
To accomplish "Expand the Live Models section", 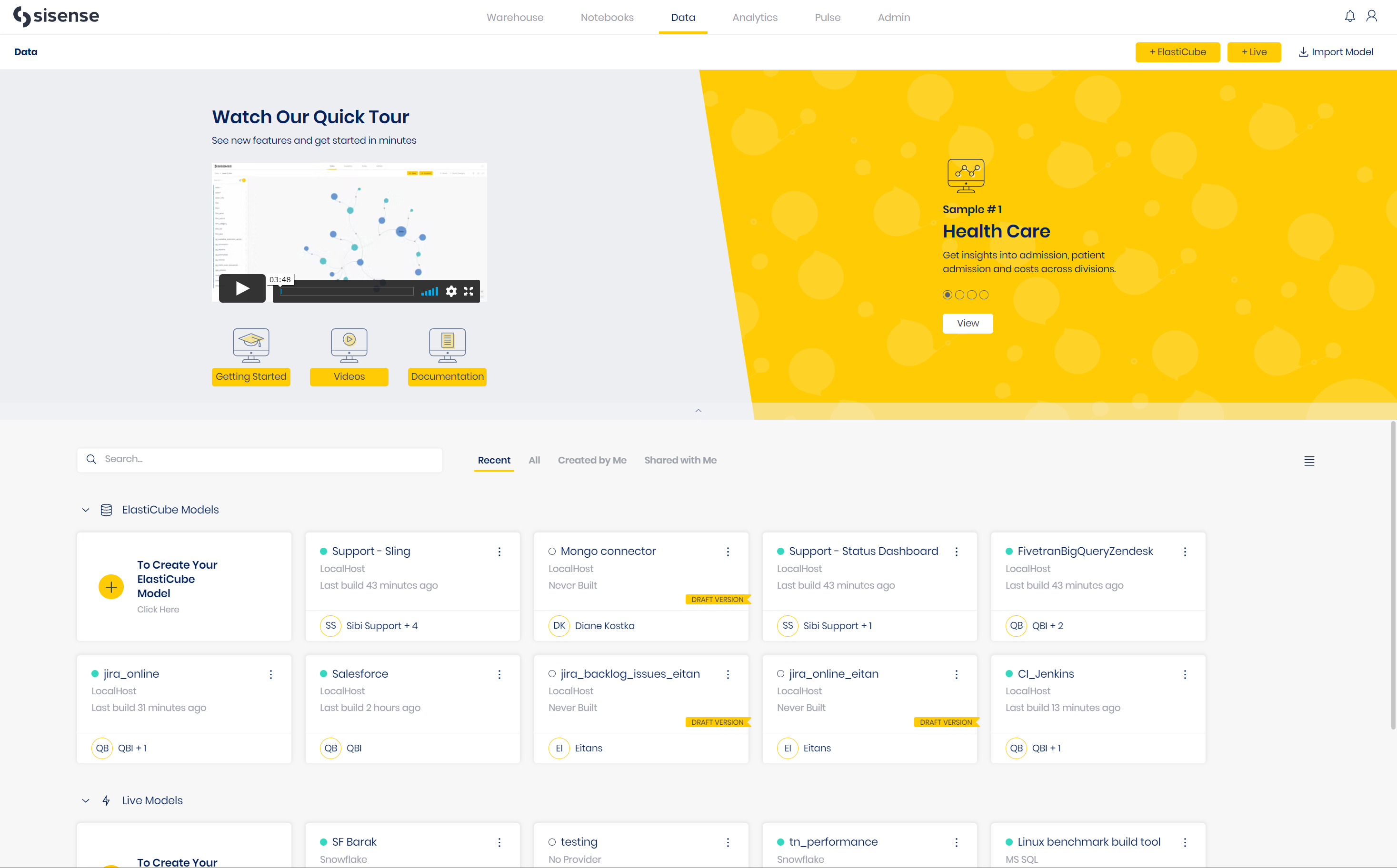I will [84, 800].
